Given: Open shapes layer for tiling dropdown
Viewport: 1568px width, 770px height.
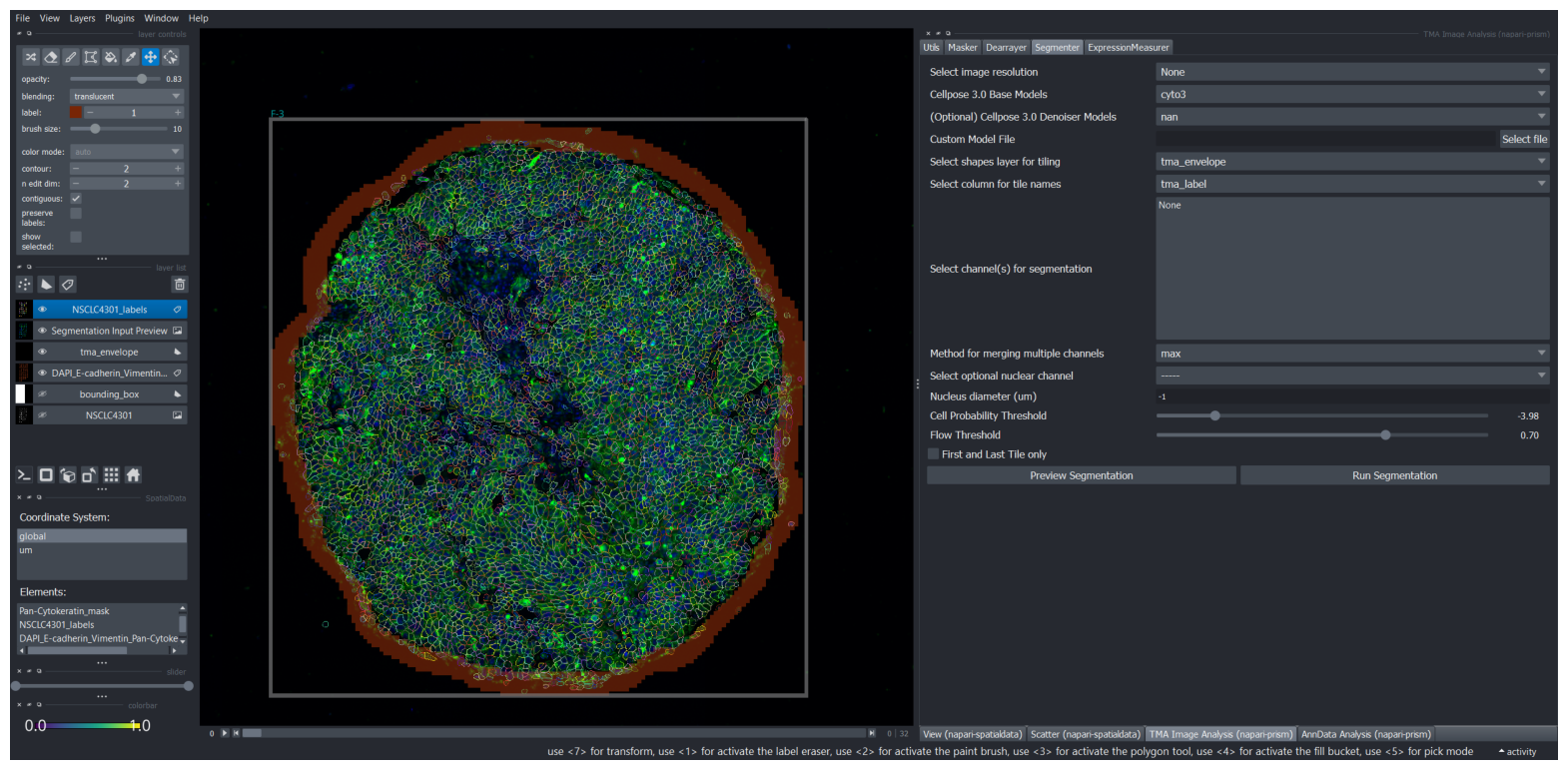Looking at the screenshot, I should click(1352, 162).
